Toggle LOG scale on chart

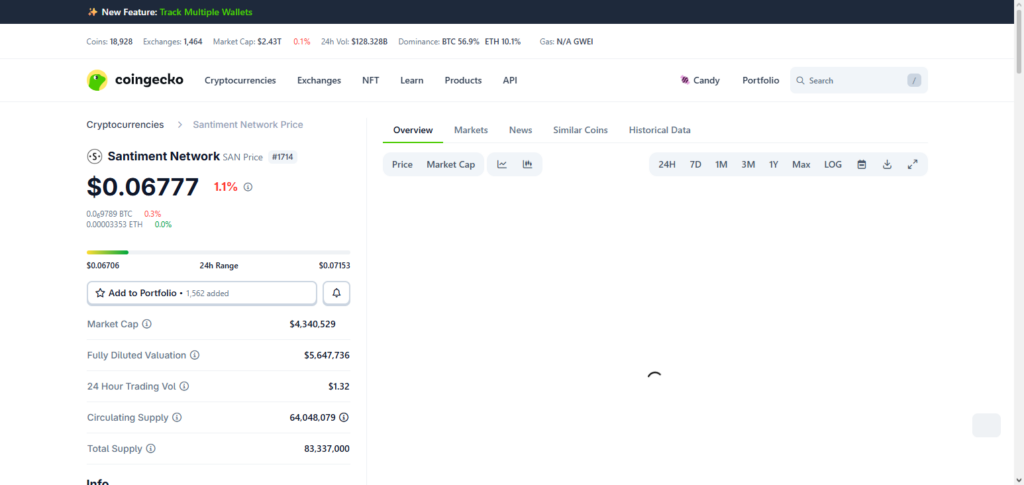click(832, 164)
